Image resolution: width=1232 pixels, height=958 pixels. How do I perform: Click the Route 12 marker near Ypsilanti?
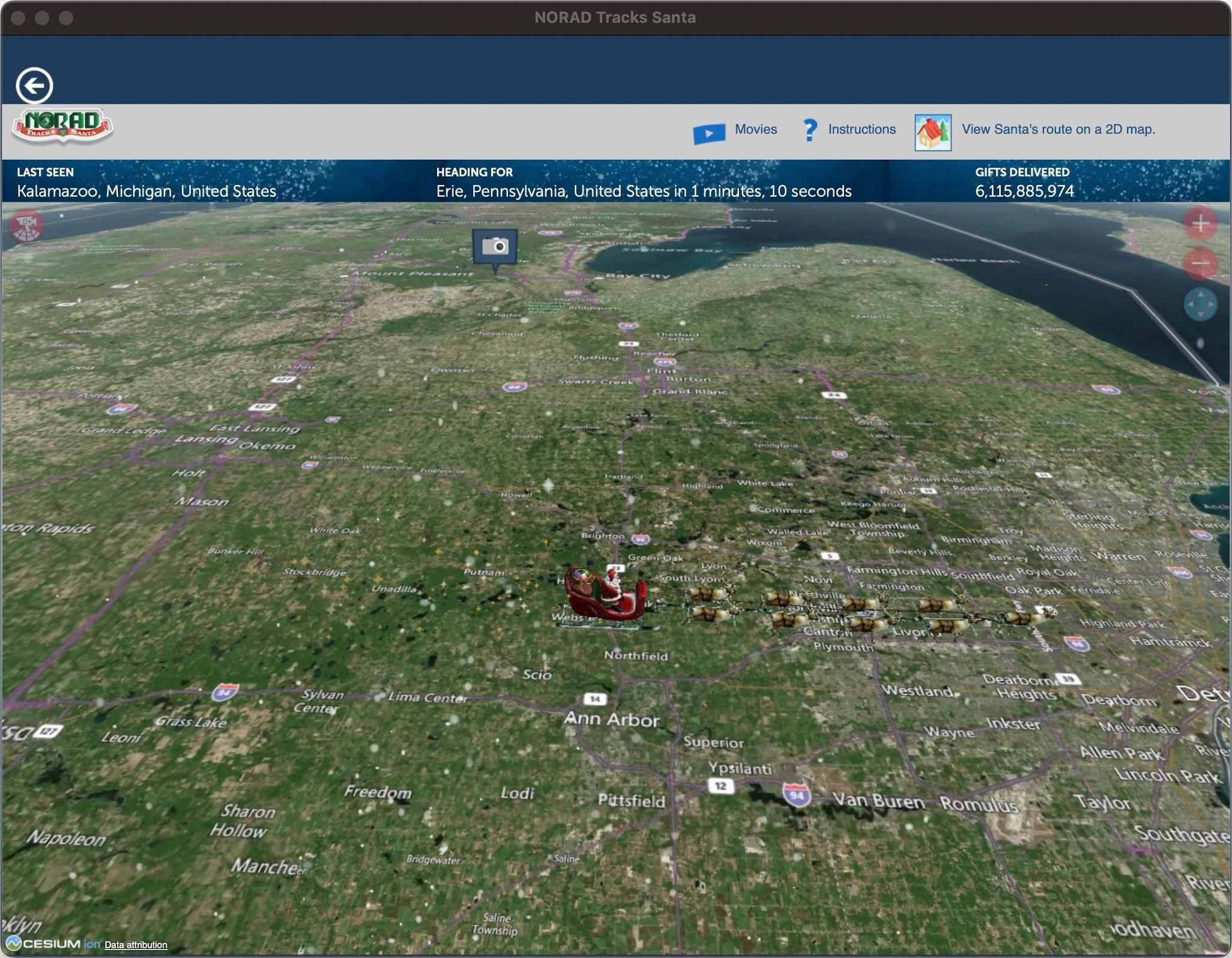pos(720,786)
